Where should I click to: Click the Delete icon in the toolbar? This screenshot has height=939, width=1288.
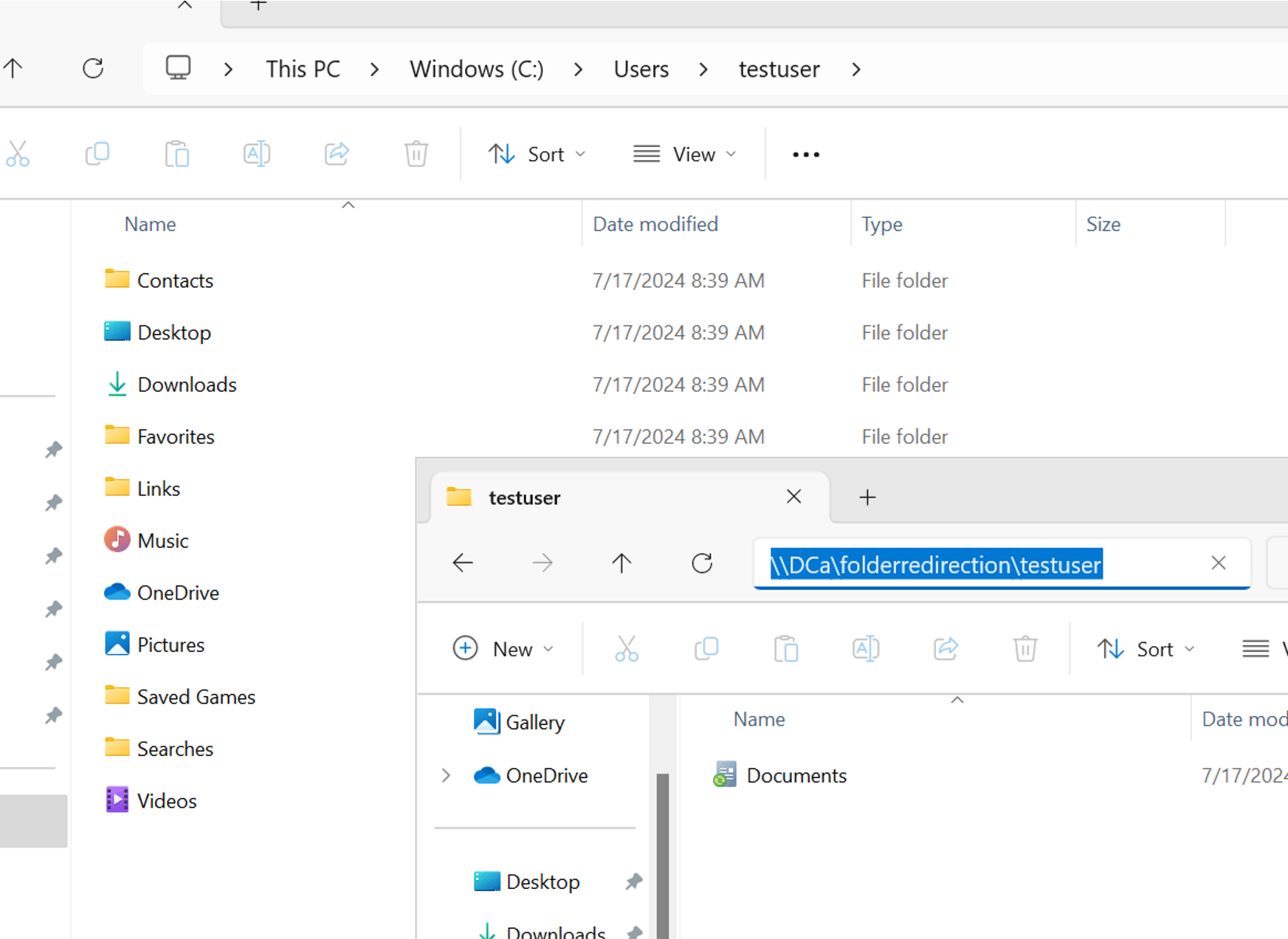[x=416, y=154]
